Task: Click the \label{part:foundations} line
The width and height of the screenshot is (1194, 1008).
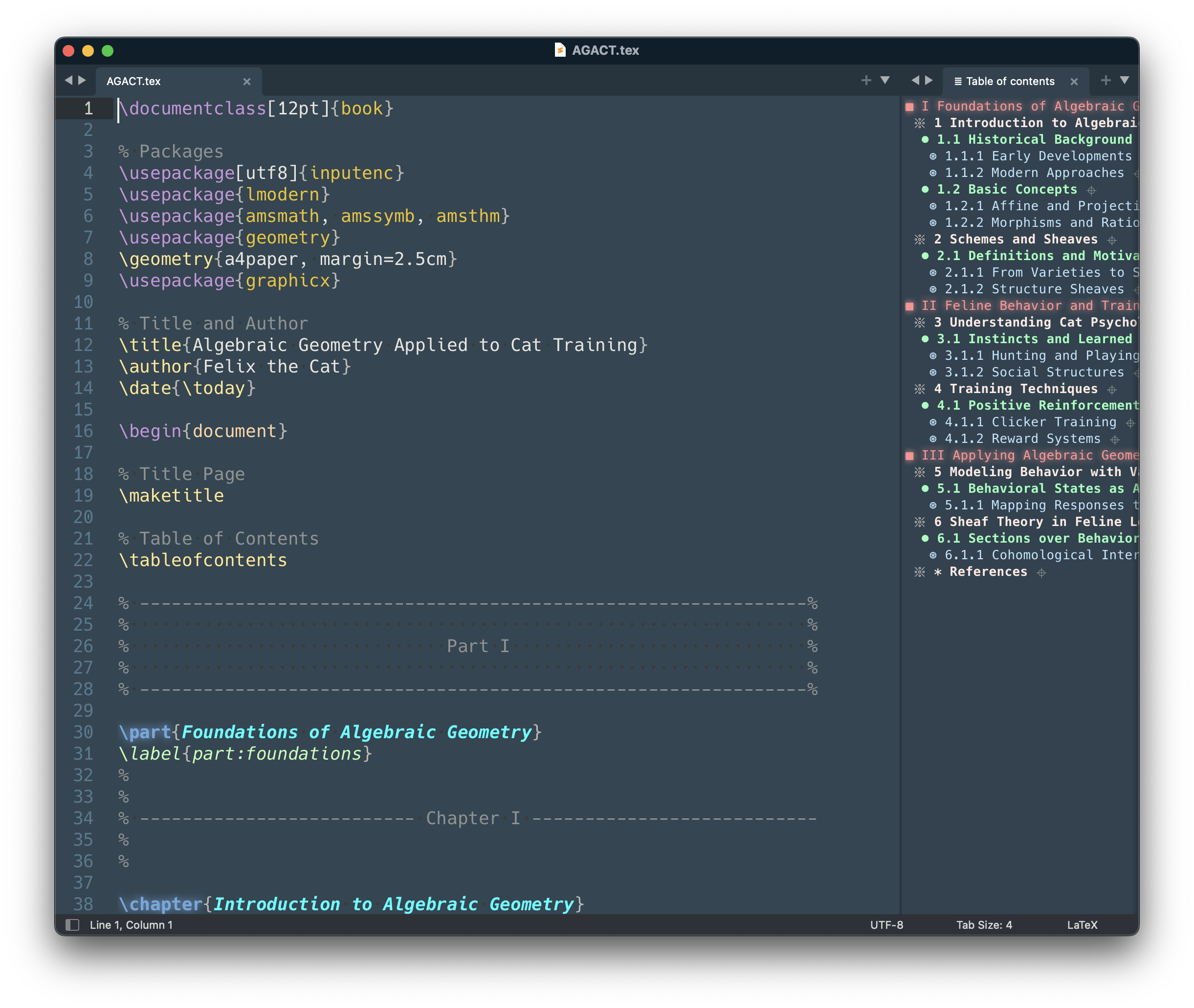Action: click(x=245, y=754)
